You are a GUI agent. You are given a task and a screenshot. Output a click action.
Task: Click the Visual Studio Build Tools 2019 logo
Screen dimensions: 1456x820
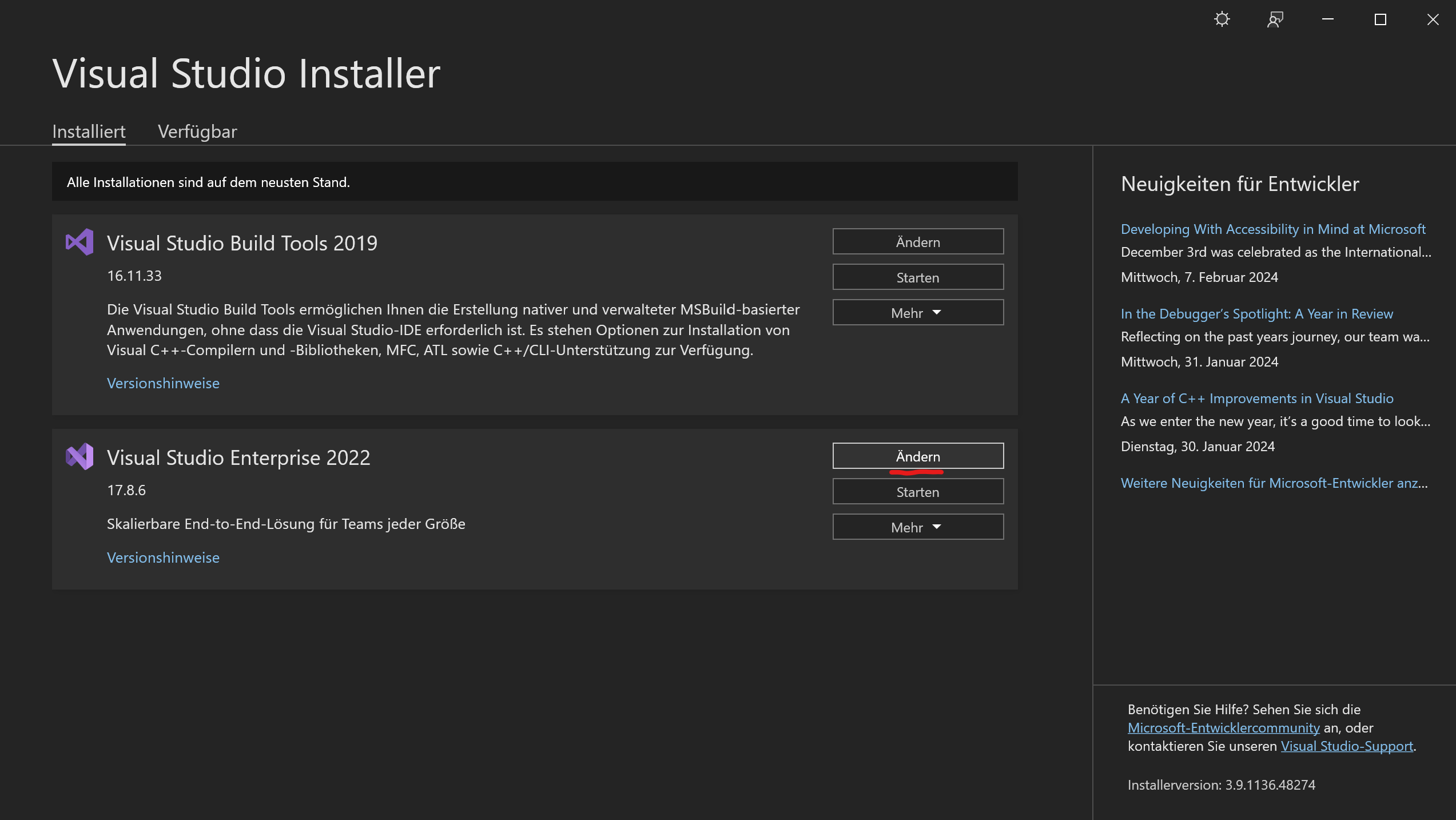(79, 242)
